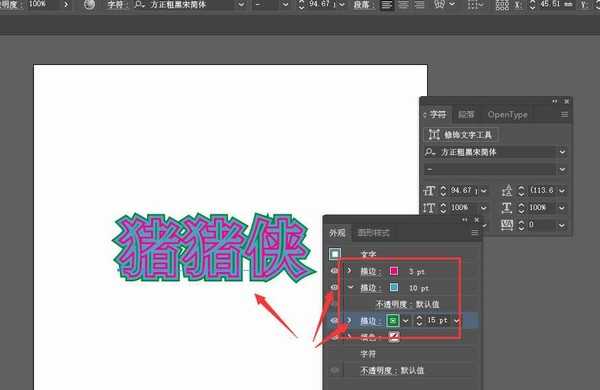Expand the 15 pt stroke row
The width and height of the screenshot is (600, 390).
click(349, 320)
